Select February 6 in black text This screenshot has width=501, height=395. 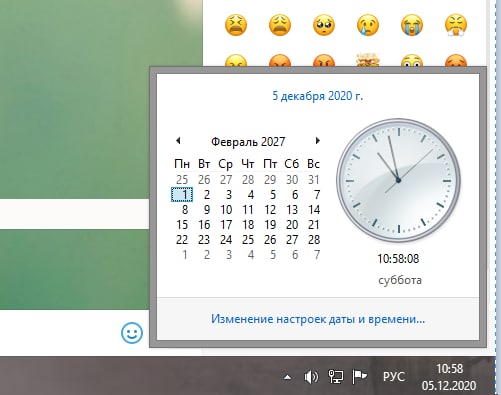point(295,195)
